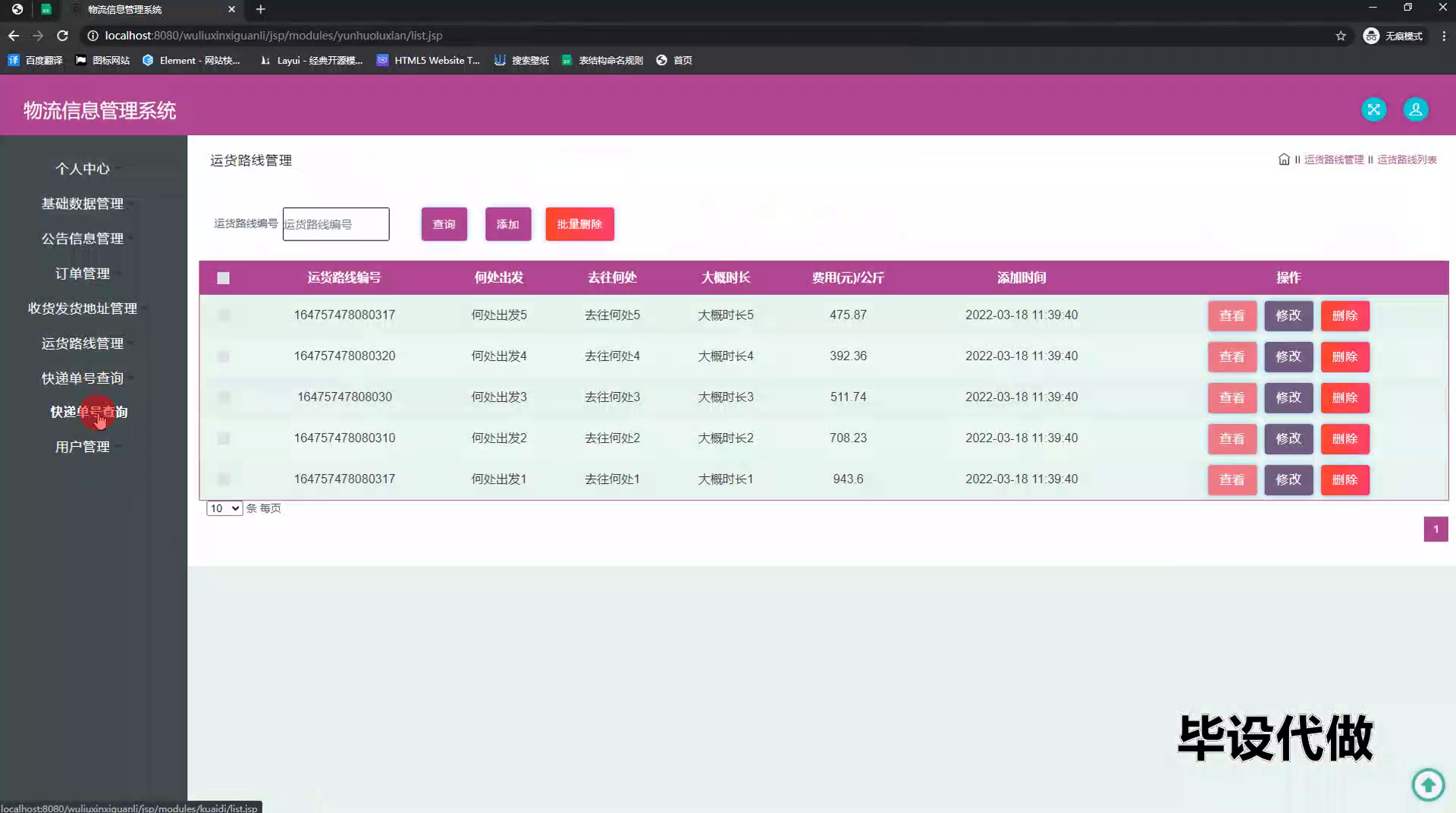Focus the 运货路线编号 search input
Screen dimensions: 1456x813
tap(336, 224)
